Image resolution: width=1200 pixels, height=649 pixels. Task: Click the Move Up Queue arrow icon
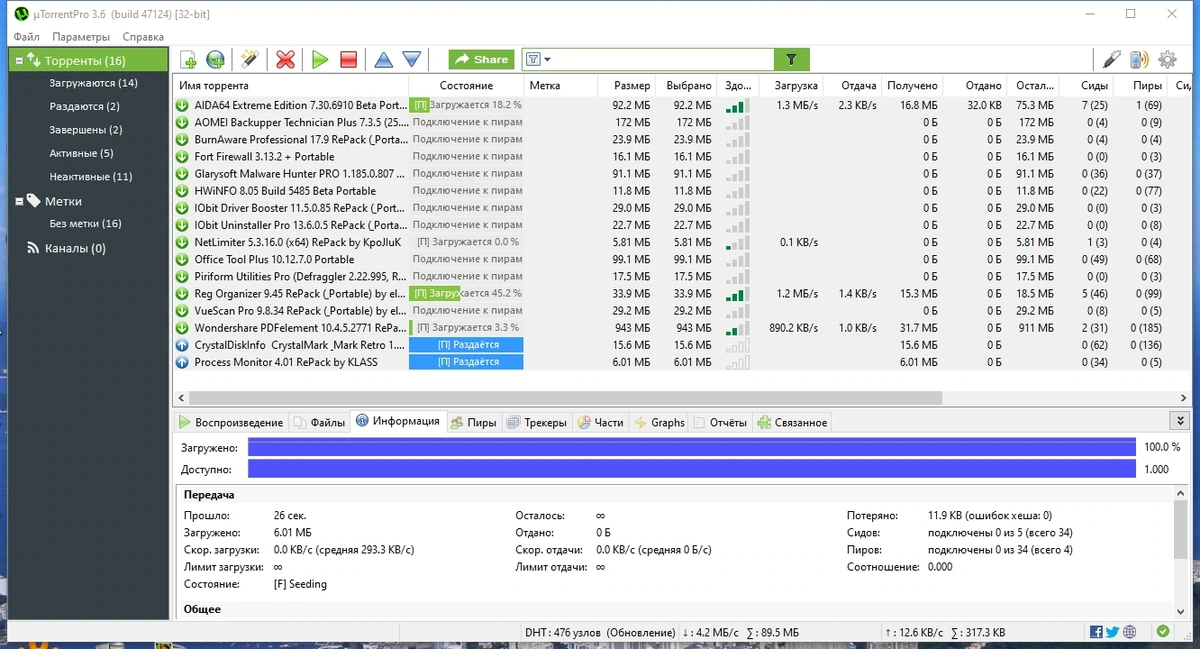pyautogui.click(x=384, y=60)
